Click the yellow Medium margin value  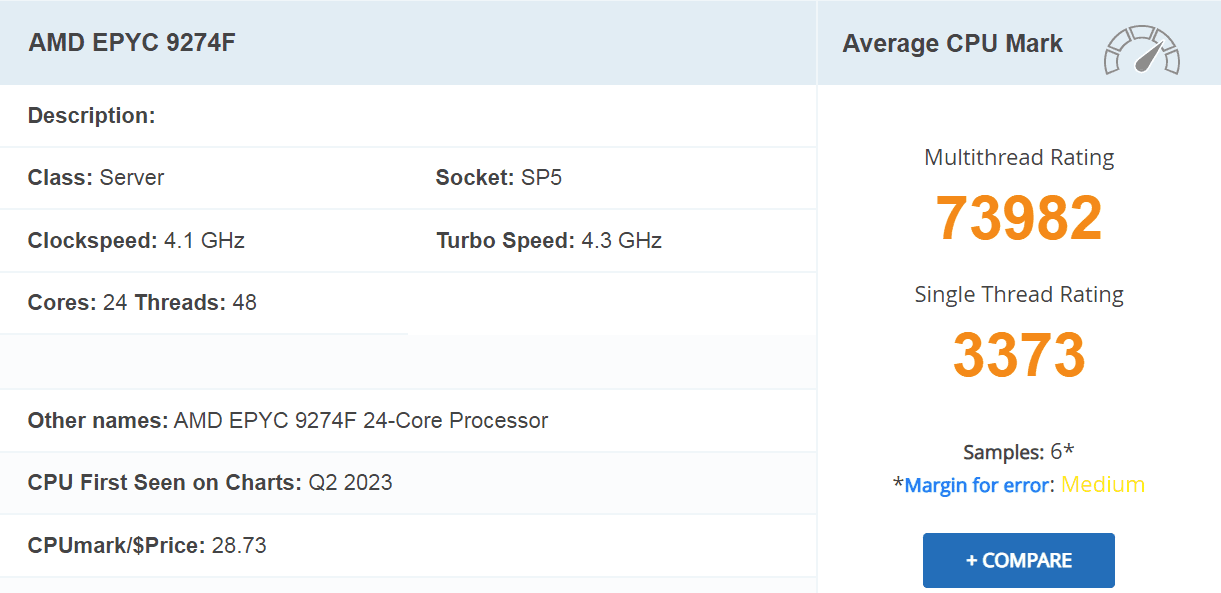1103,485
